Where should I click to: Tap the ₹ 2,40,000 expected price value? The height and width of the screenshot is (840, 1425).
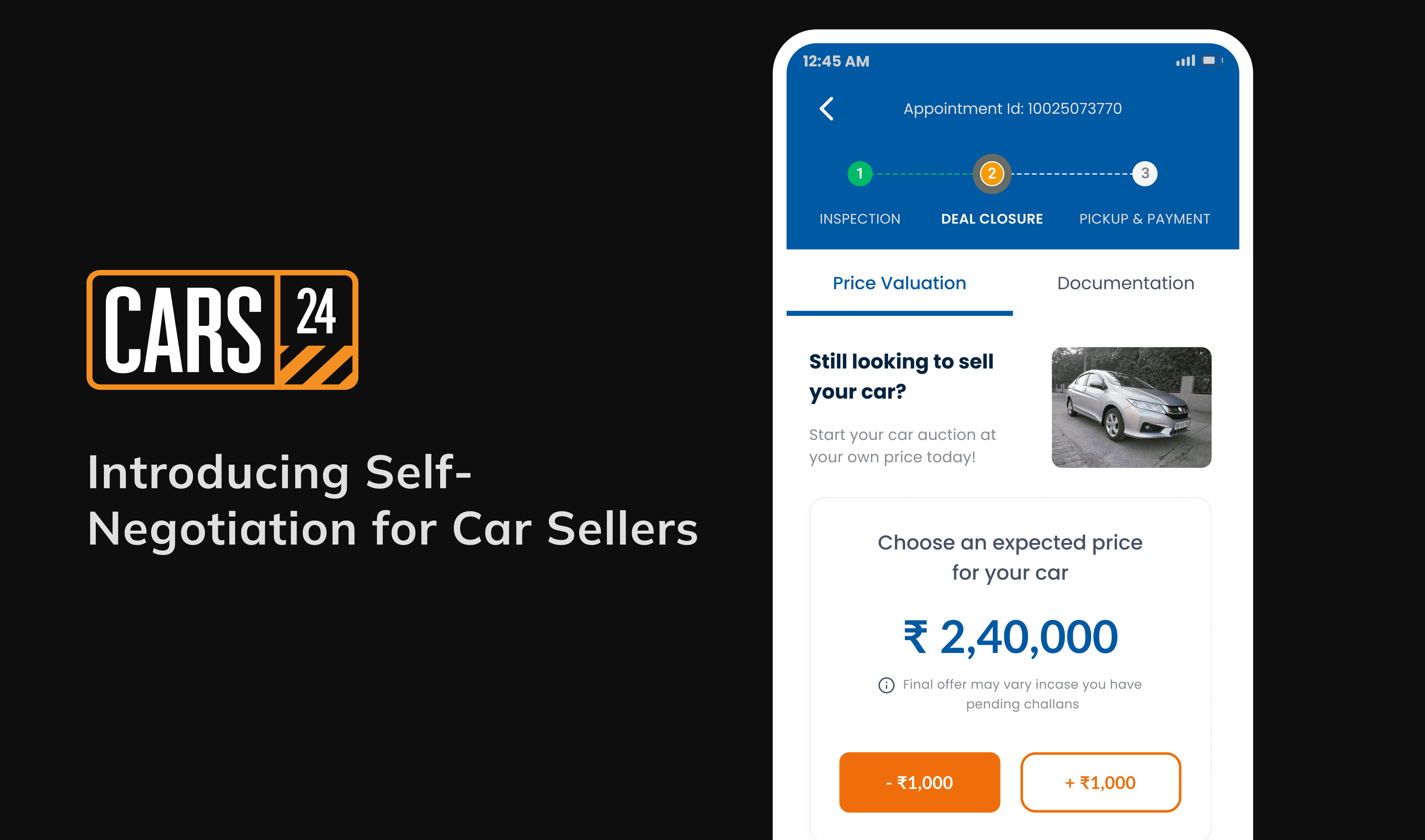point(1011,637)
